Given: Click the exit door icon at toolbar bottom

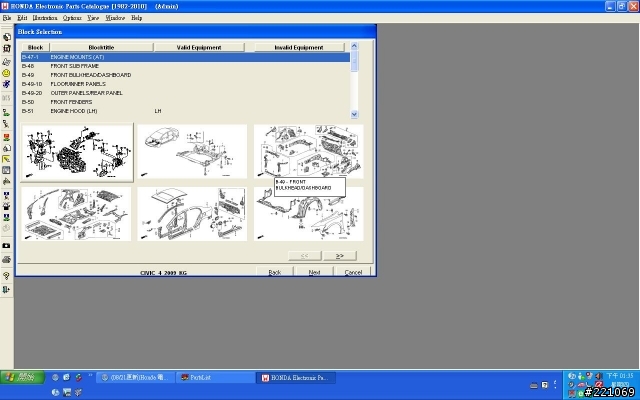Looking at the screenshot, I should (x=6, y=290).
